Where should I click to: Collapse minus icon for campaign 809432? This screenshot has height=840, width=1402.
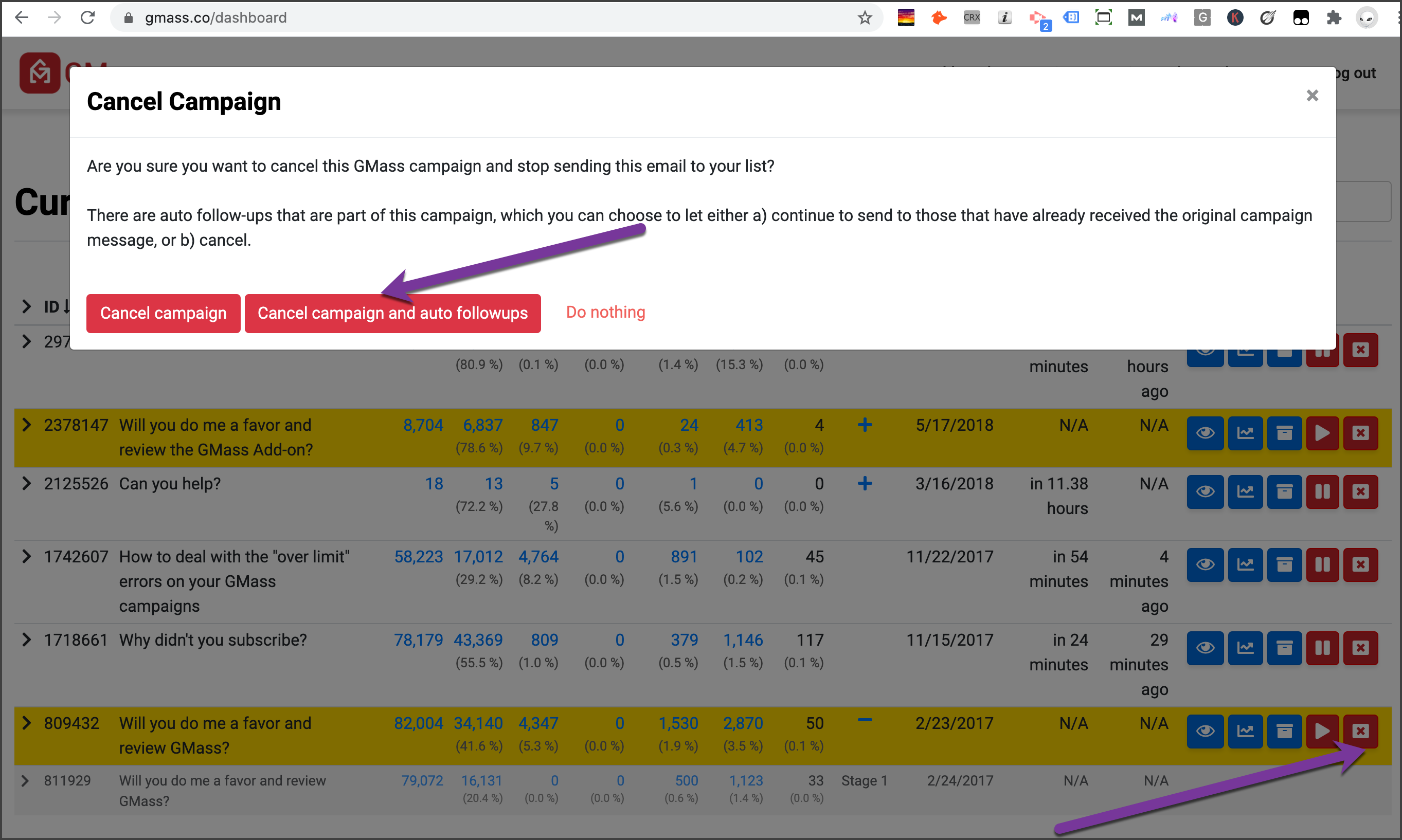[864, 721]
